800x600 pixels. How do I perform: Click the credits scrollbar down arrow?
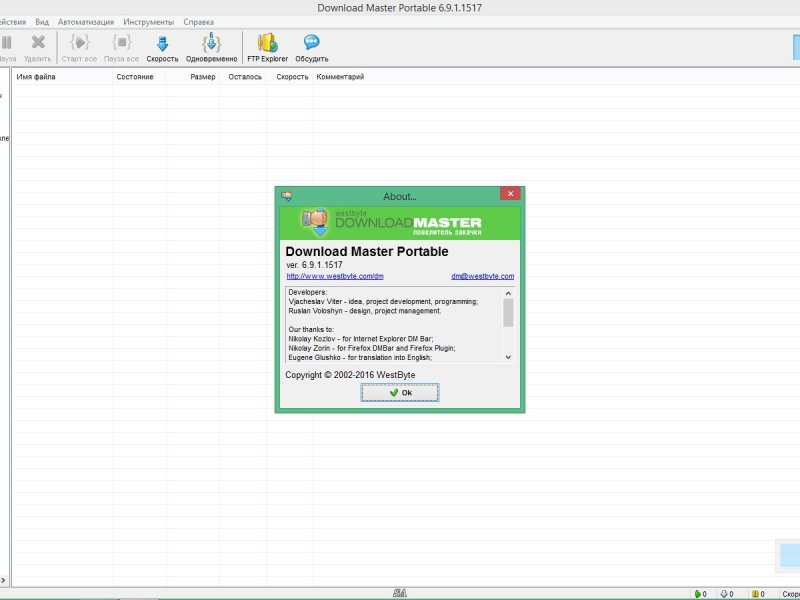pos(508,357)
